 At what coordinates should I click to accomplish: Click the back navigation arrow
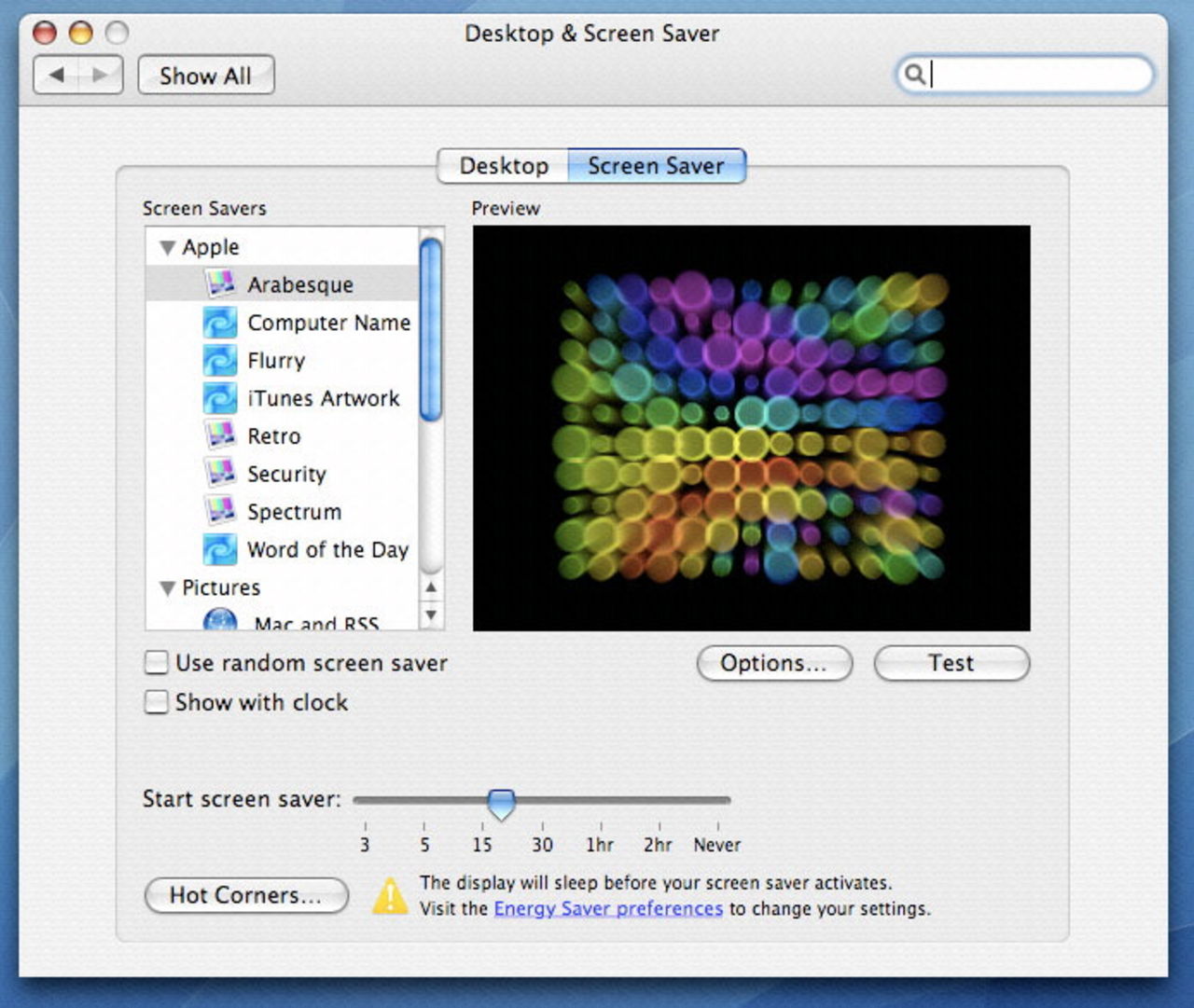pyautogui.click(x=56, y=75)
